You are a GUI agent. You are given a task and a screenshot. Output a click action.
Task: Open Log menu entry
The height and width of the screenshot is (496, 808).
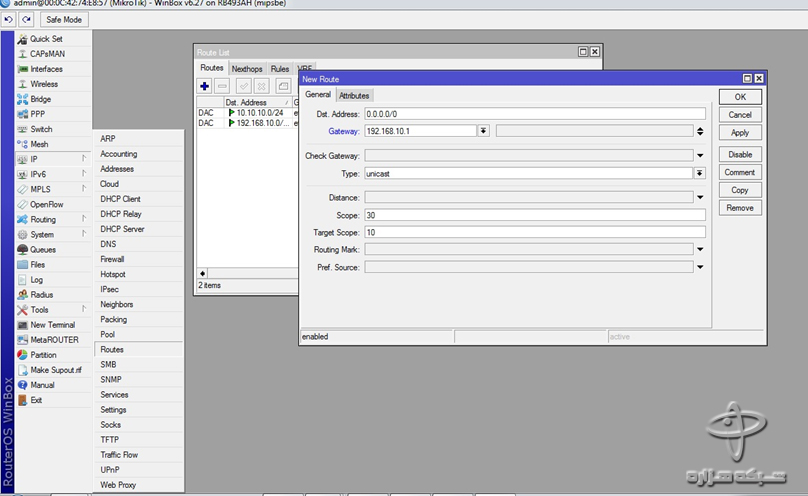point(54,280)
